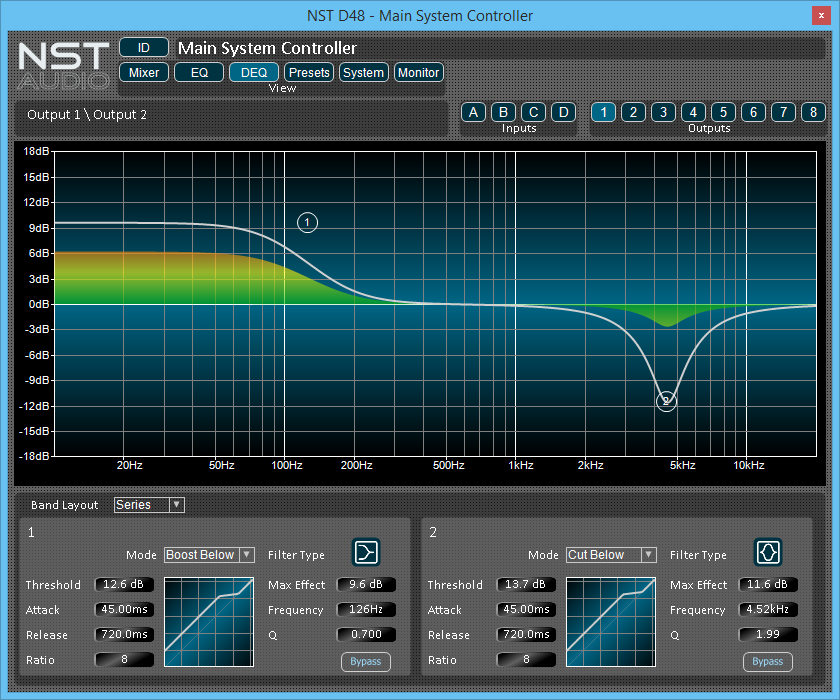
Task: Click band 2 Frequency value 4.52kHz
Action: pos(768,609)
